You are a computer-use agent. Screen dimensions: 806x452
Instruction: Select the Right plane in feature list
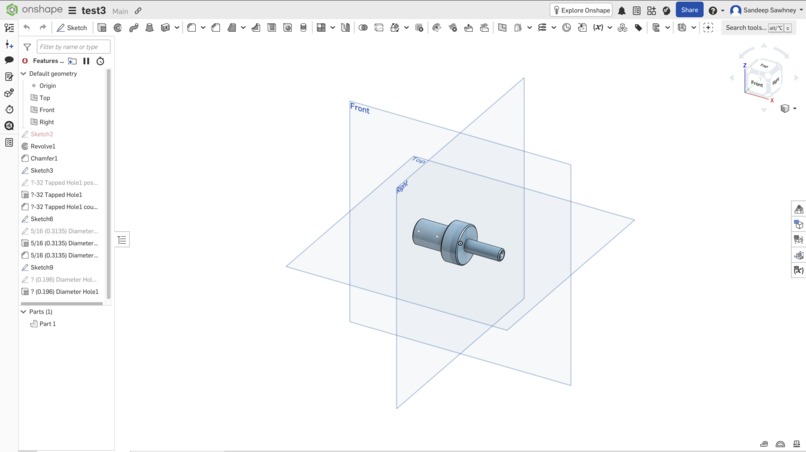(x=46, y=122)
